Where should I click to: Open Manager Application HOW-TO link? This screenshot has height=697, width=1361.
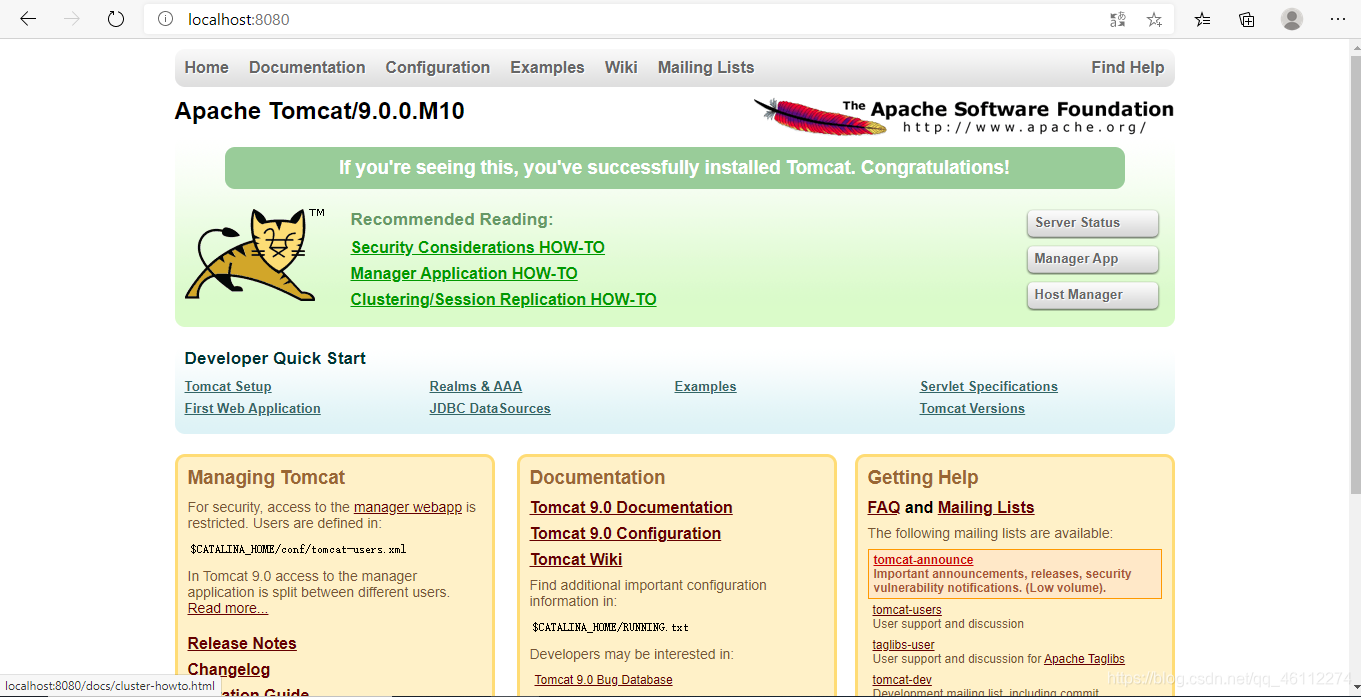click(464, 273)
